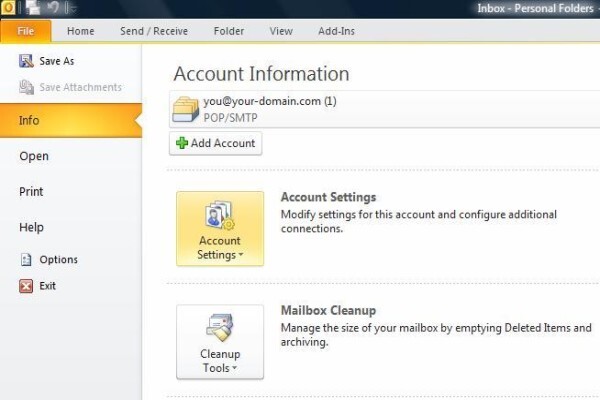Click the red Exit X icon

pyautogui.click(x=26, y=286)
